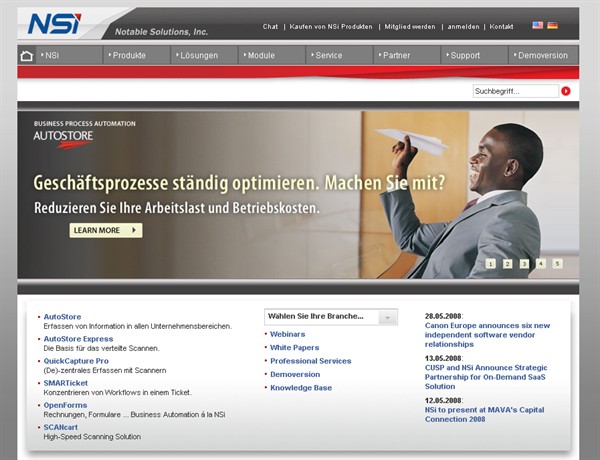Viewport: 600px width, 460px height.
Task: Click in the Suchbegriff search field
Action: [514, 91]
